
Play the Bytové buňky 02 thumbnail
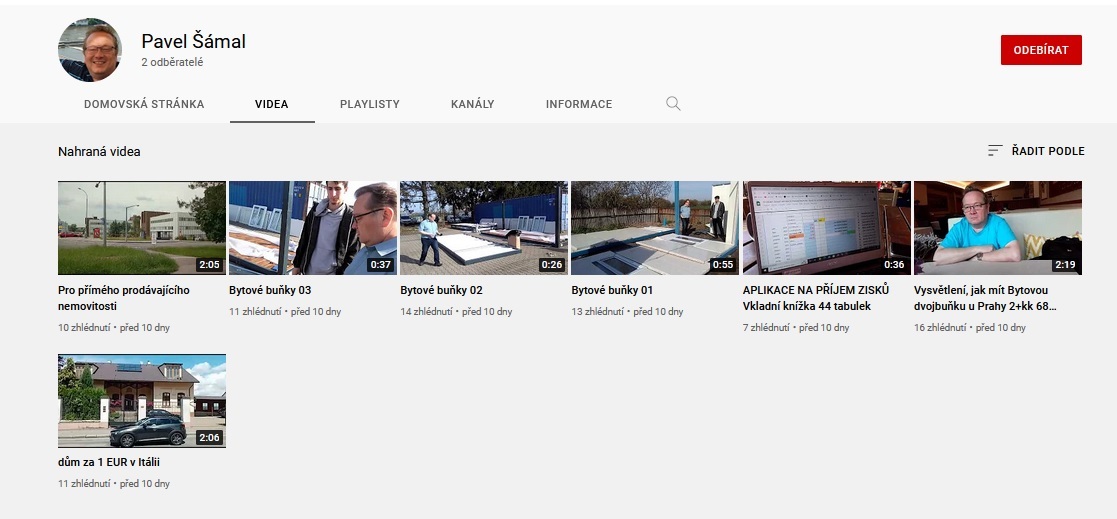(x=484, y=228)
